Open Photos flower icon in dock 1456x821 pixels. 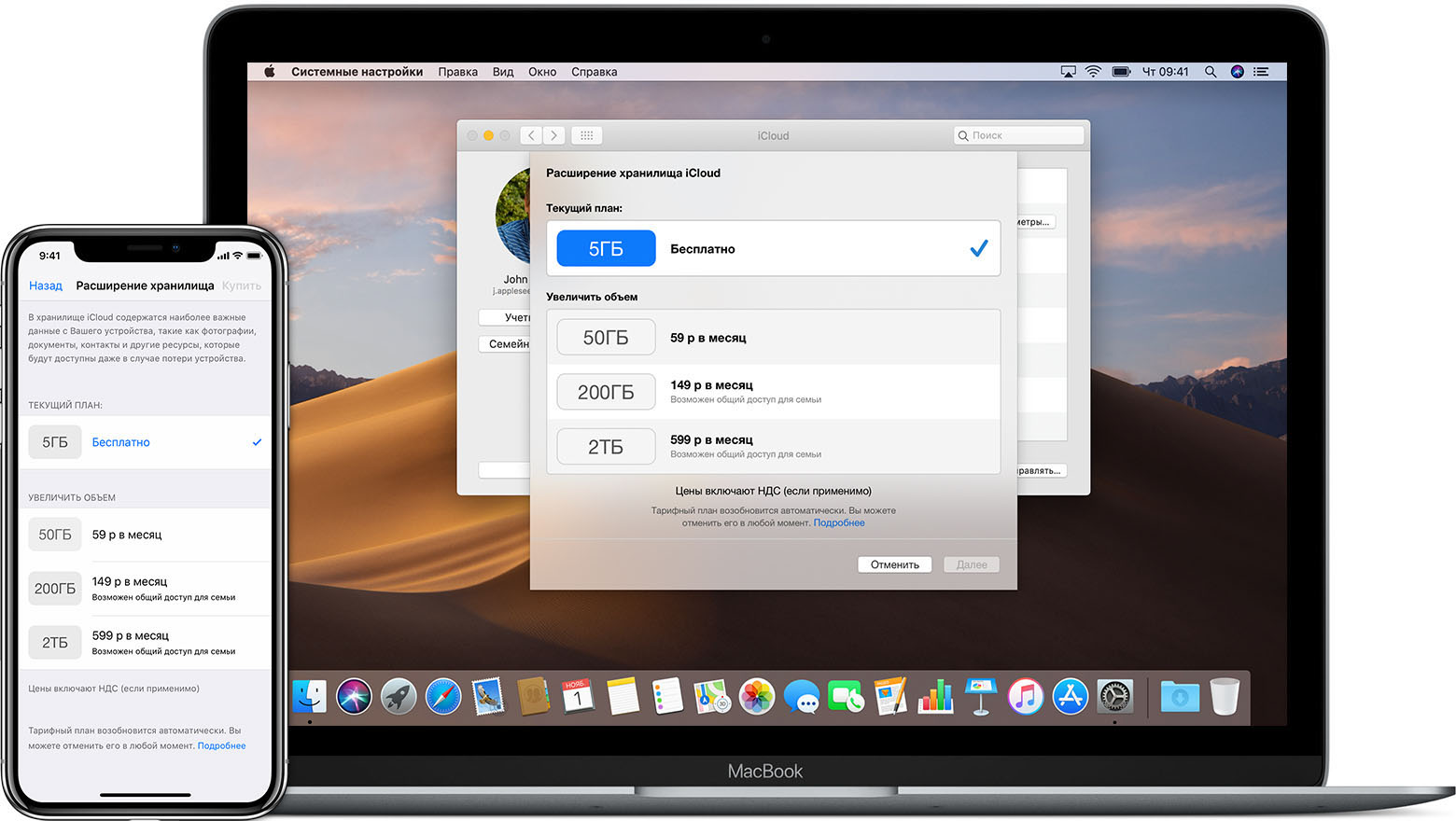point(757,697)
